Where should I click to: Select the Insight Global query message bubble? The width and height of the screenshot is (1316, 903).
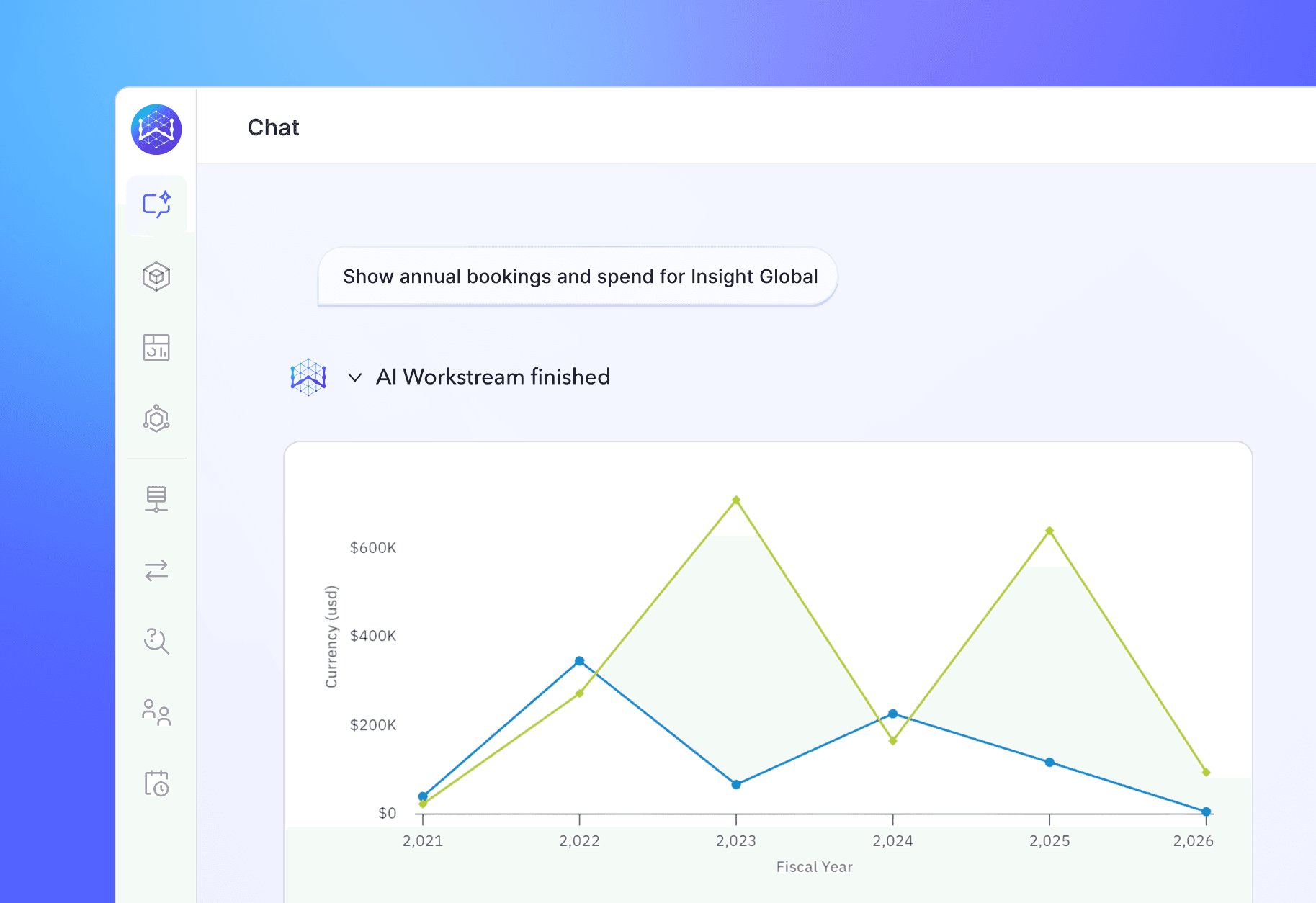(578, 277)
